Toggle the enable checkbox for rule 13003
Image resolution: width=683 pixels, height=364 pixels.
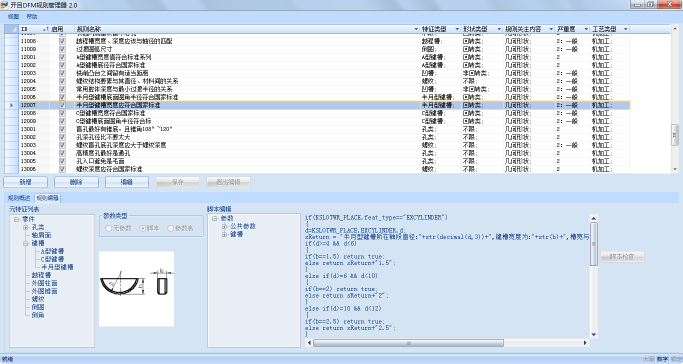[62, 145]
